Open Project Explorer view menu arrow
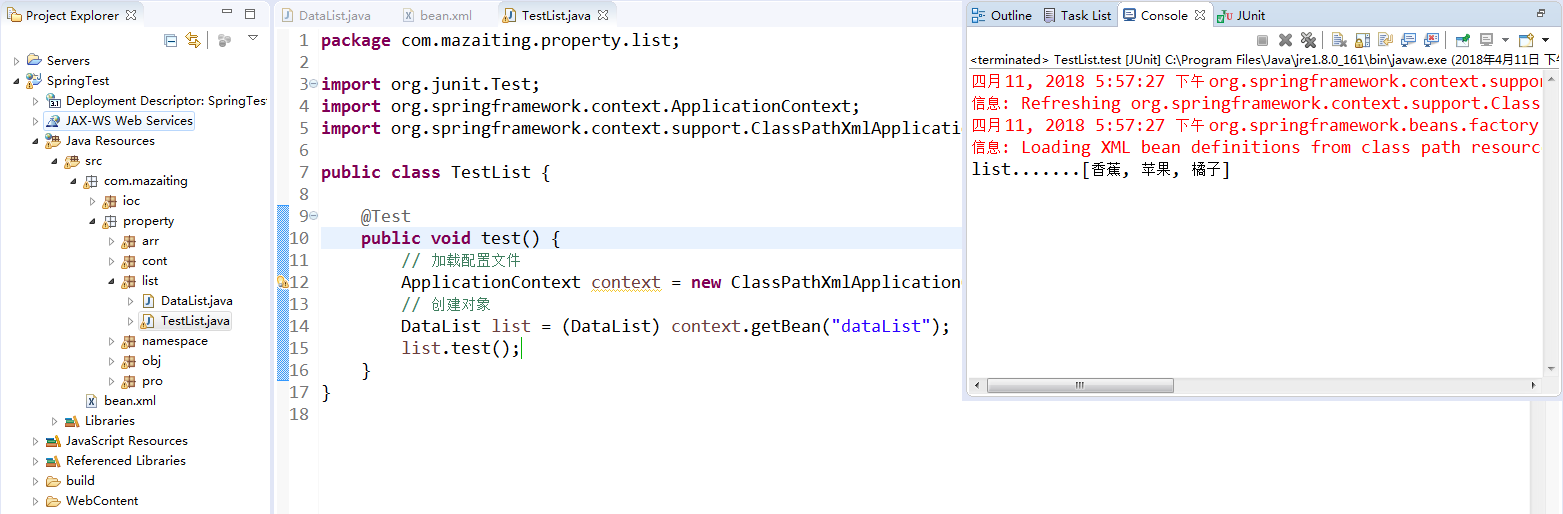 pos(253,38)
